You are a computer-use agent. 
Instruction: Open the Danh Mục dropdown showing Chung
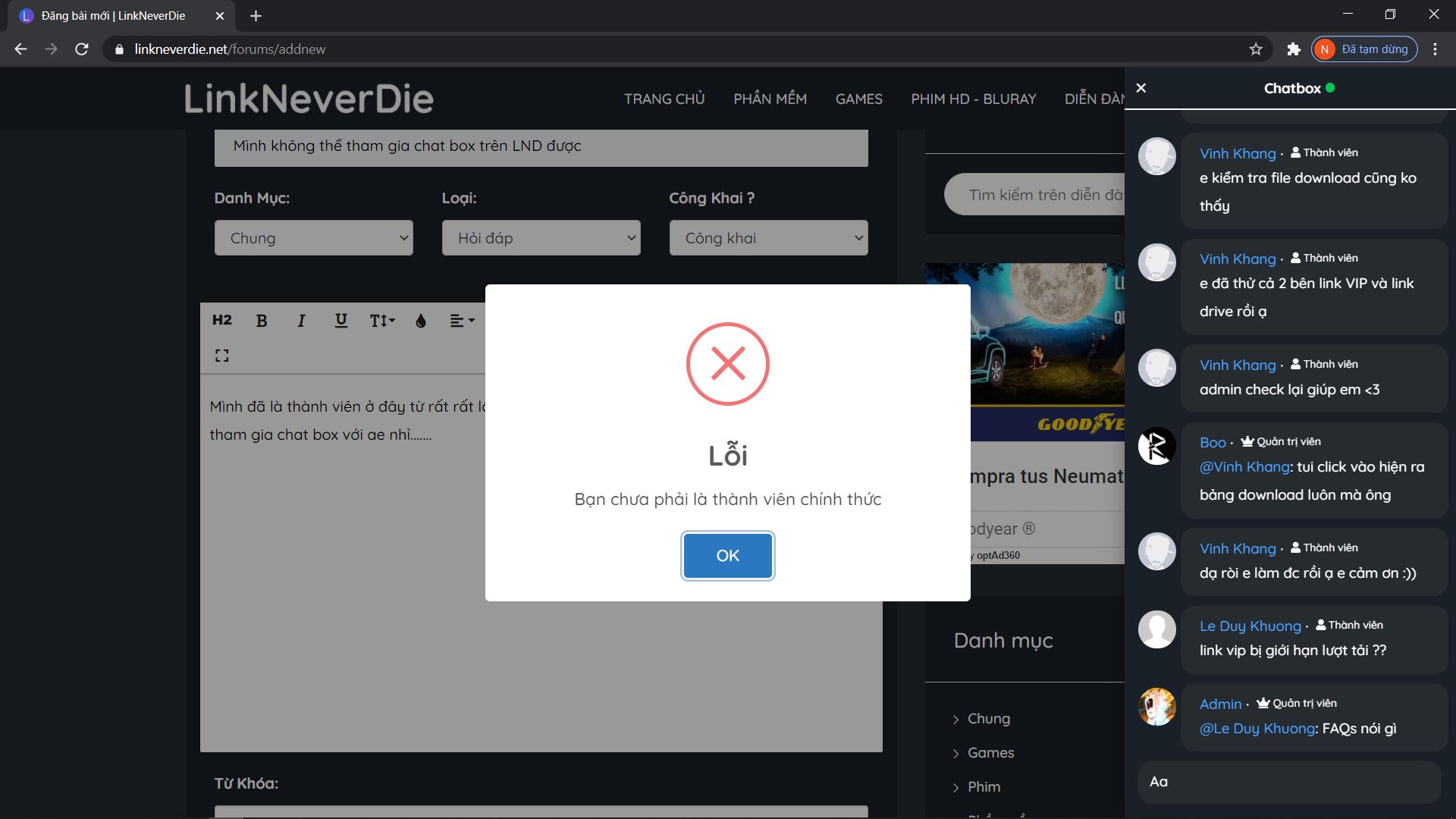tap(313, 238)
